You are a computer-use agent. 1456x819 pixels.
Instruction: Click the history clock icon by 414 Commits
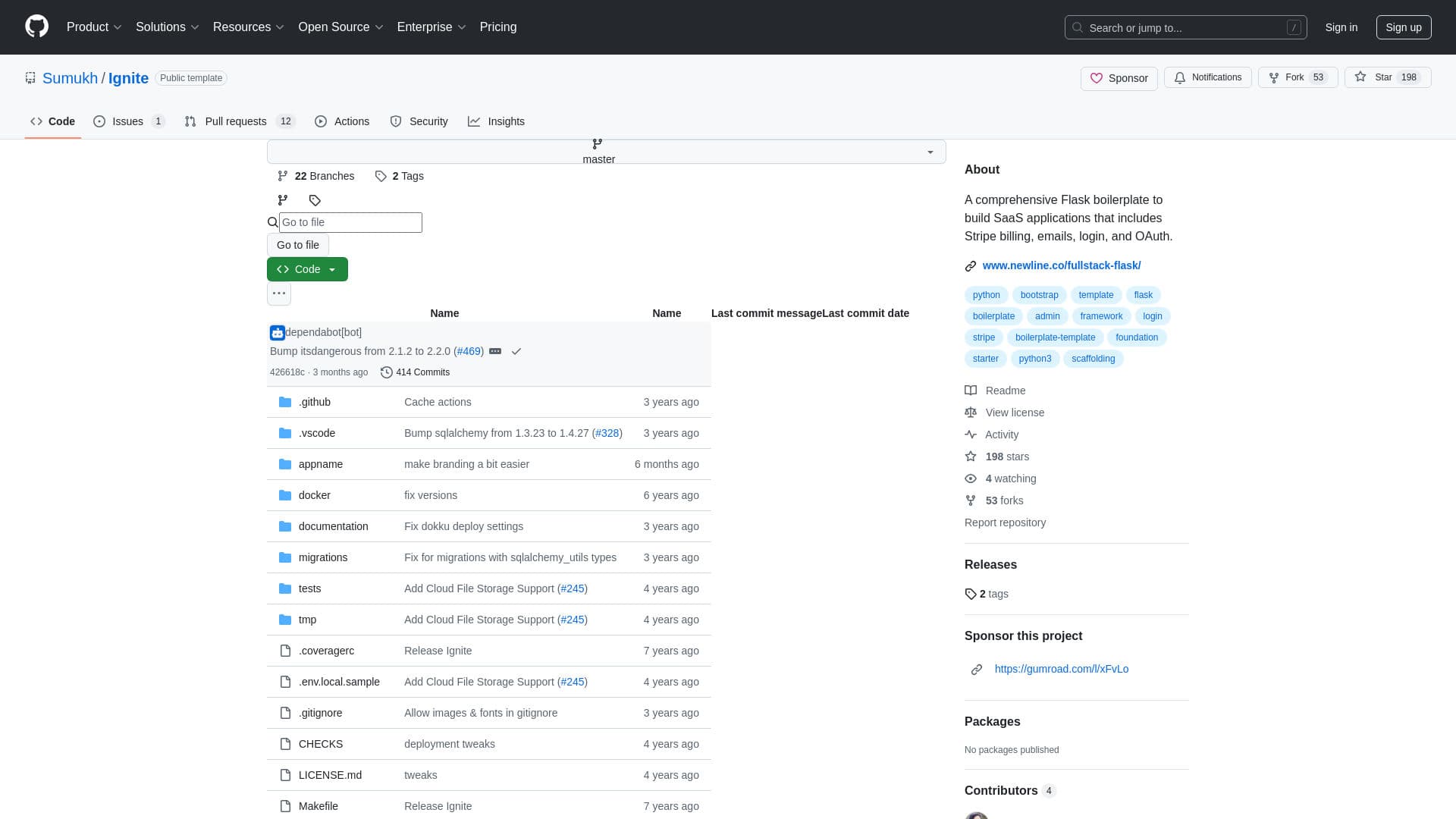(x=387, y=372)
